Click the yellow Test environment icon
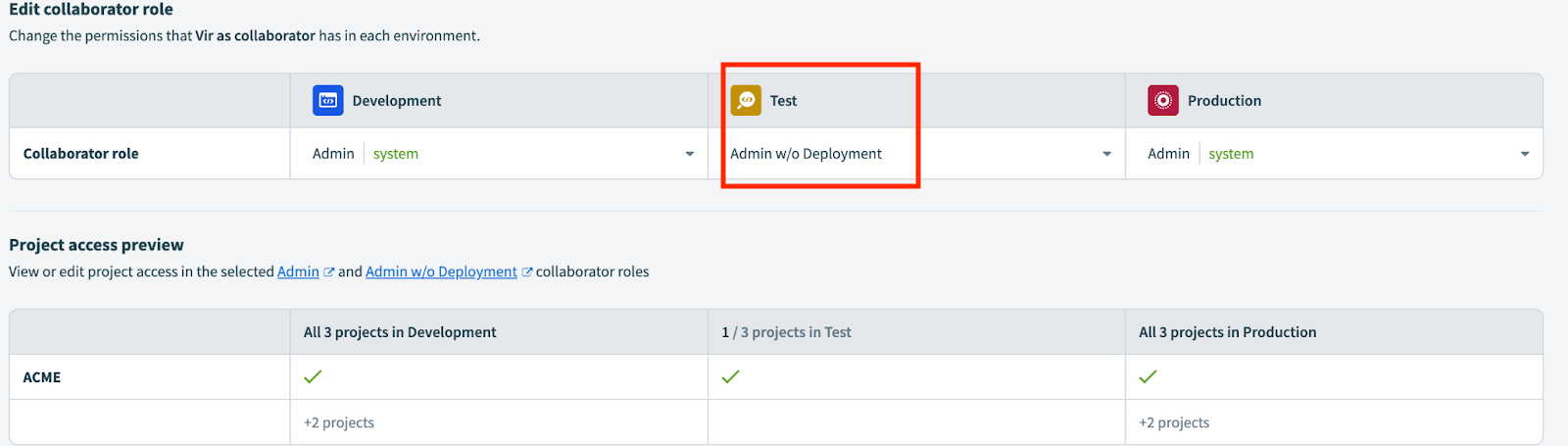 pos(746,100)
